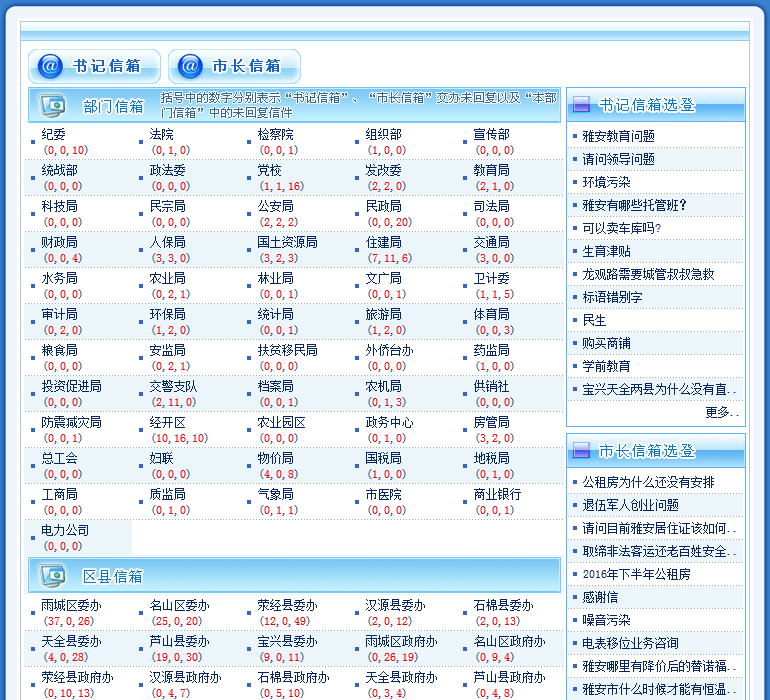
Task: Click the @ icon on 书记信箱 button
Action: [x=50, y=66]
